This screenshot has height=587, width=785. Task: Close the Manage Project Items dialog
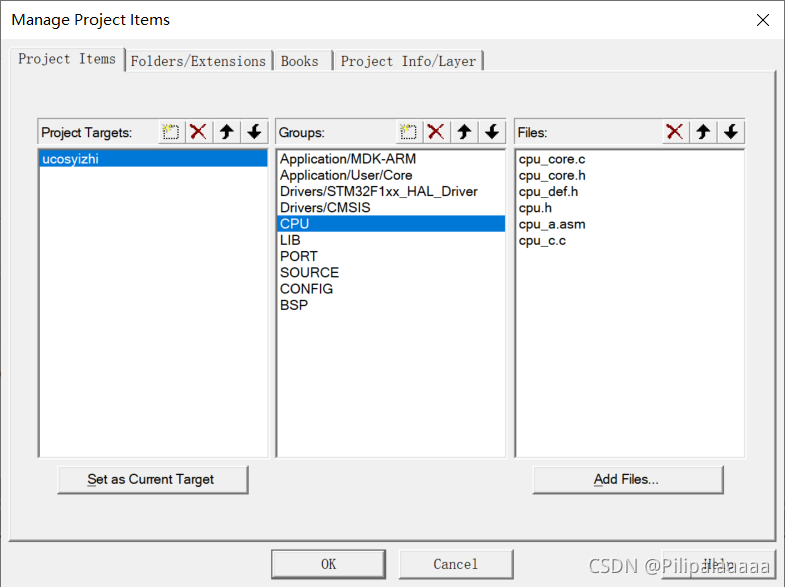[762, 20]
